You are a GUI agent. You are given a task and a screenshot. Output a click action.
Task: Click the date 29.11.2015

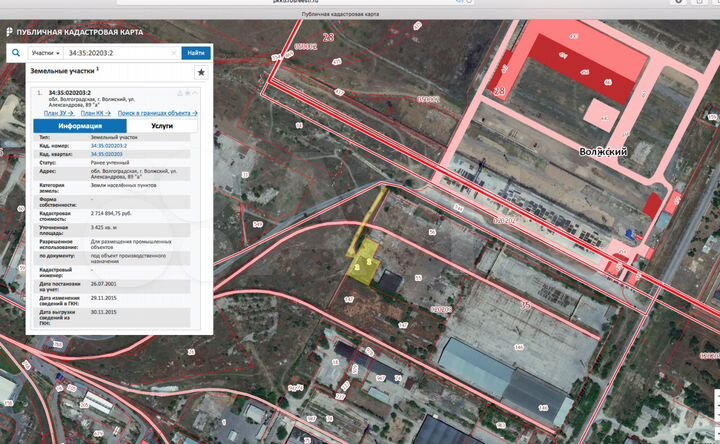(103, 298)
